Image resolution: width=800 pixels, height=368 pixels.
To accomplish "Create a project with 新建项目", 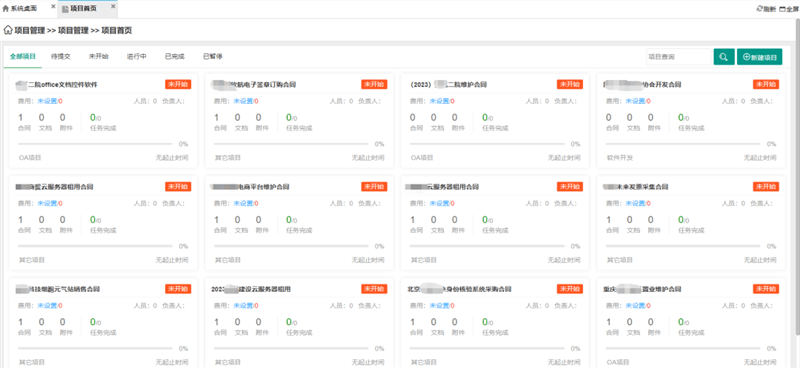I will (759, 57).
